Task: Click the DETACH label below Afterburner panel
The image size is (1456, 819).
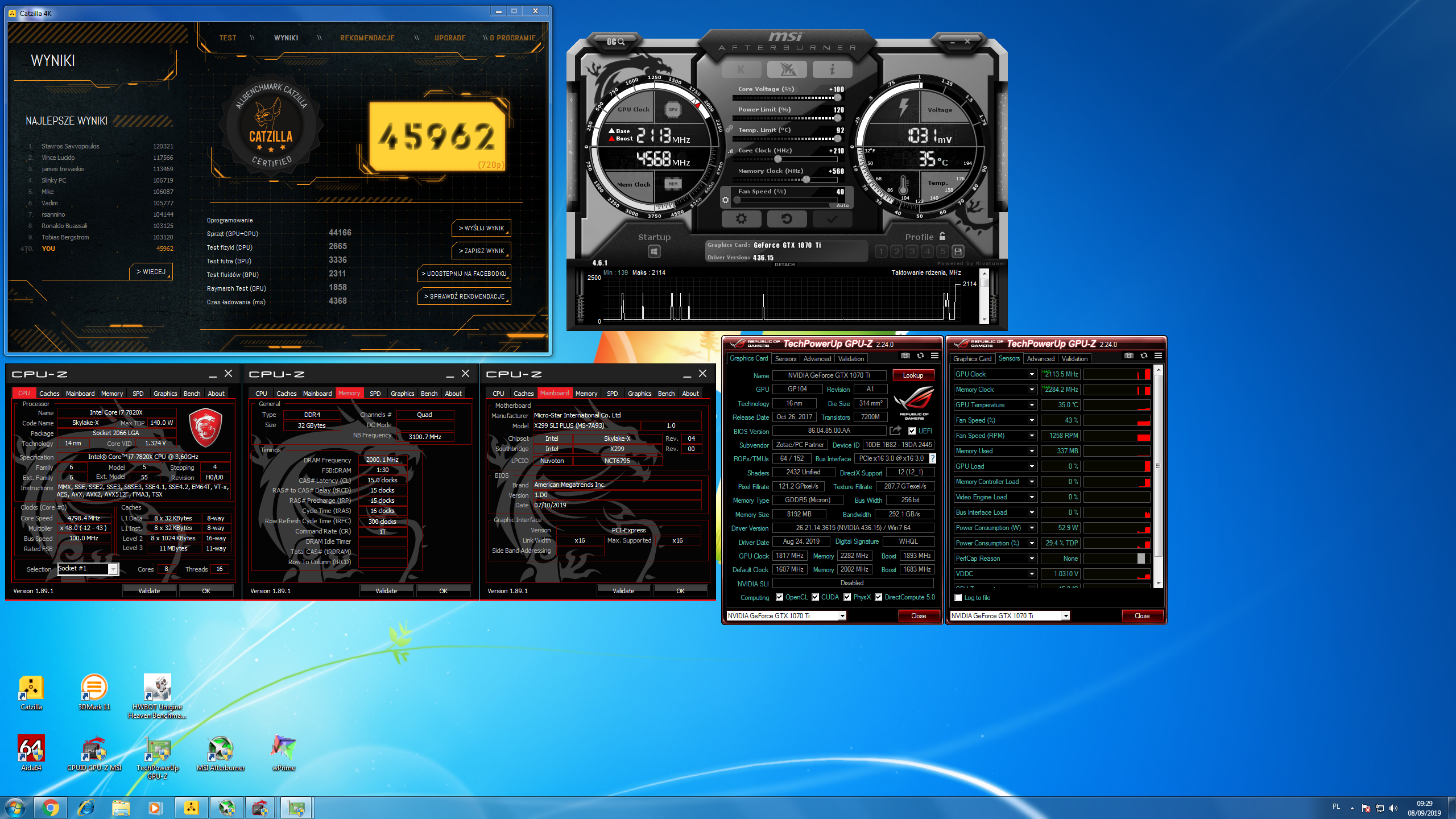Action: pos(784,264)
